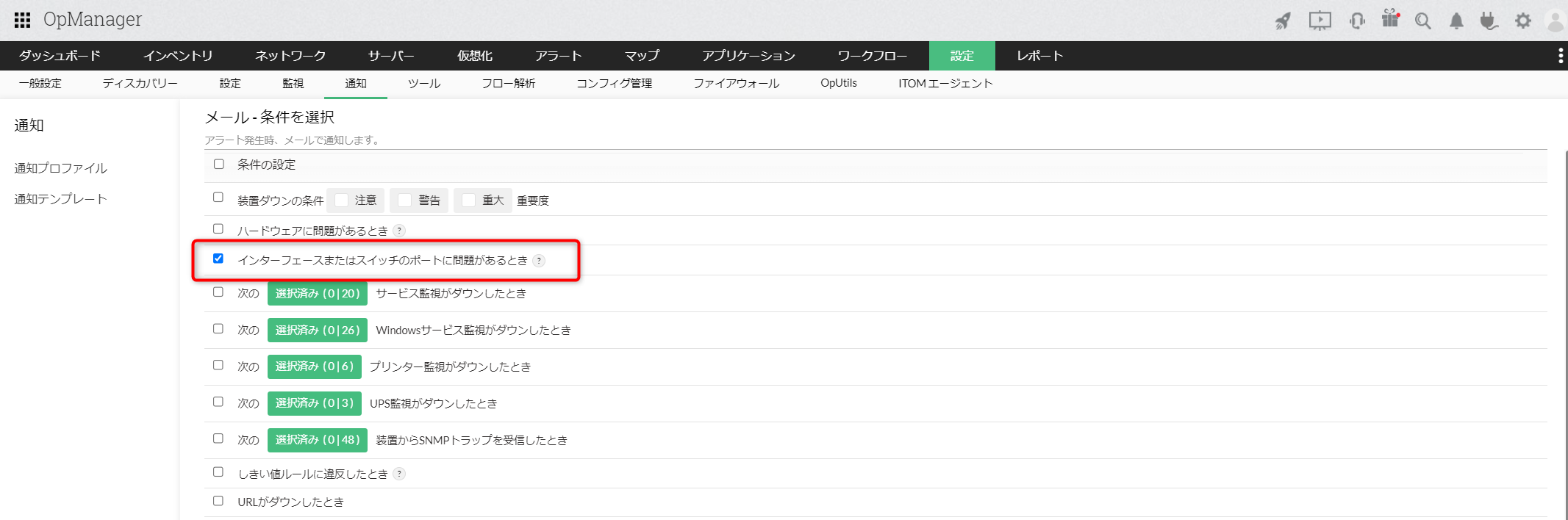Click the plug integrations icon

click(x=1489, y=21)
